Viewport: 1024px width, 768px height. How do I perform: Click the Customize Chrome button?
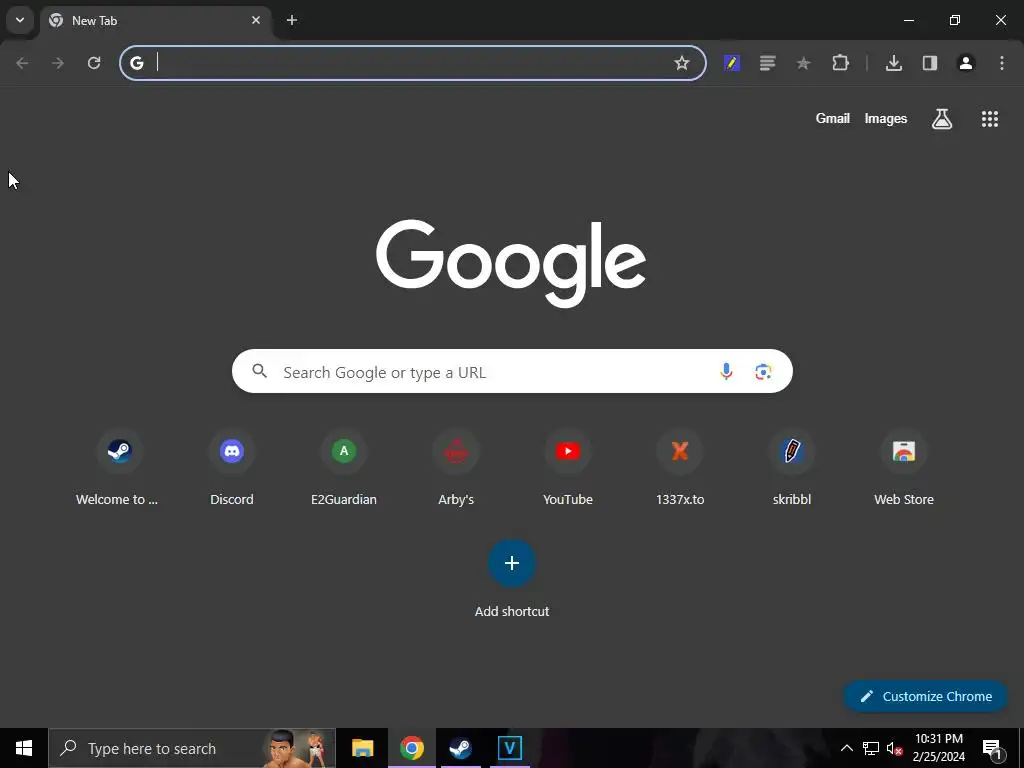click(x=926, y=696)
